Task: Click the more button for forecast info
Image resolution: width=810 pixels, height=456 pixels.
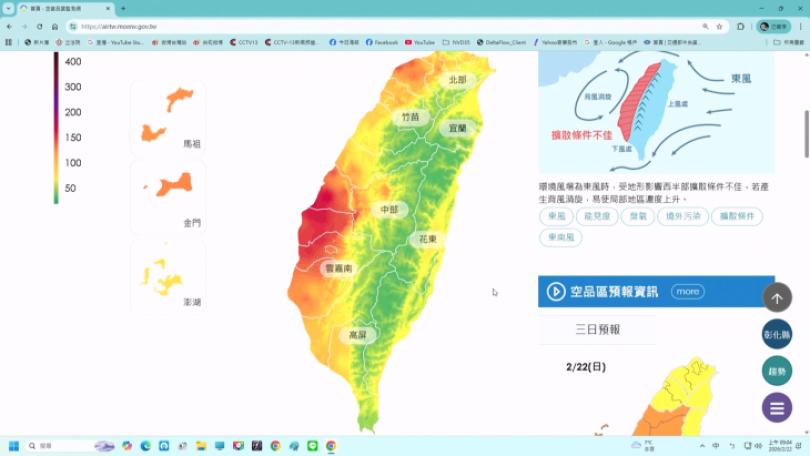Action: 687,292
